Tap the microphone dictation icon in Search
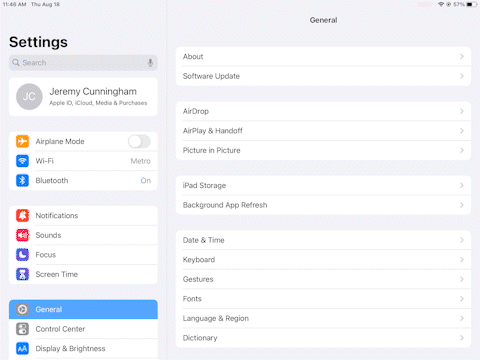 pos(150,63)
